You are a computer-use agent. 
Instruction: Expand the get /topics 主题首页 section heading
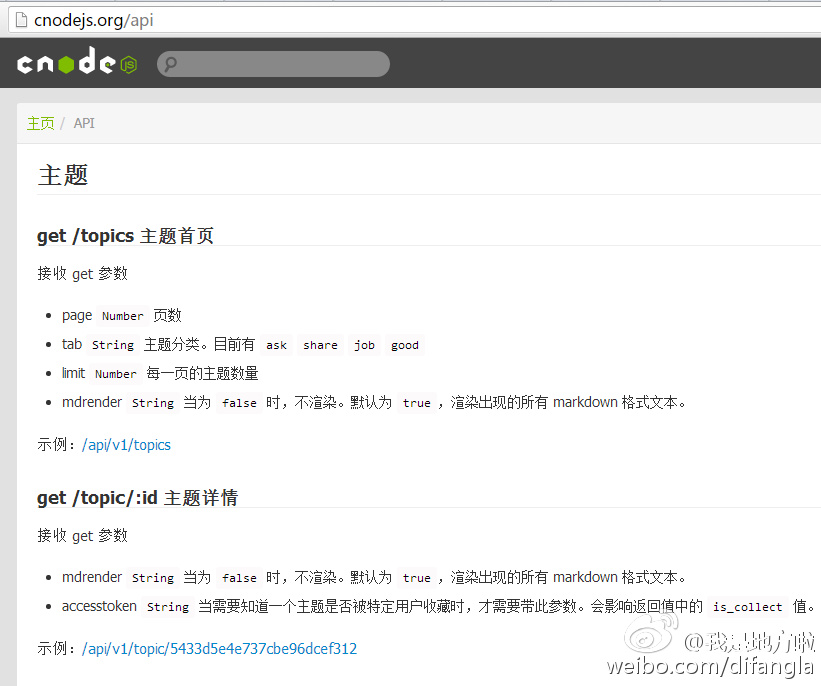pyautogui.click(x=125, y=236)
